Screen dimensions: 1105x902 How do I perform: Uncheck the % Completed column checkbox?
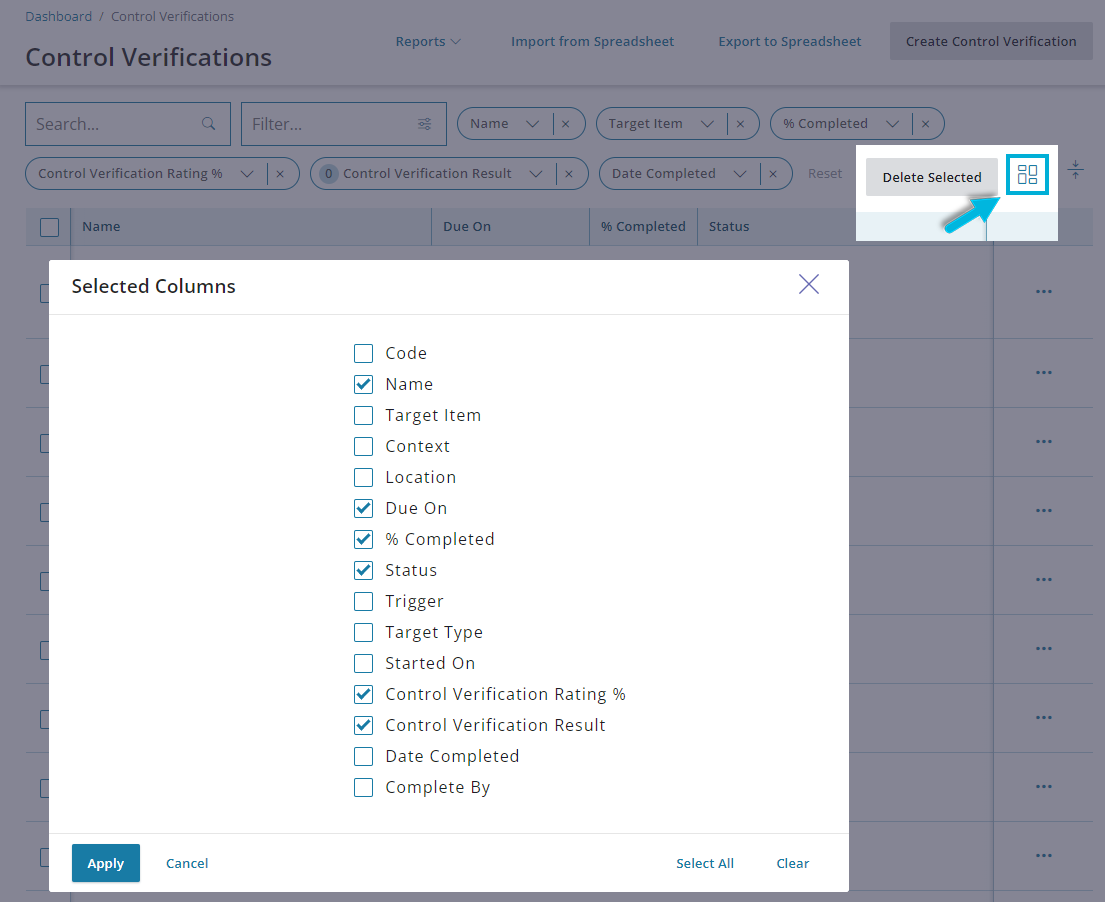coord(363,539)
